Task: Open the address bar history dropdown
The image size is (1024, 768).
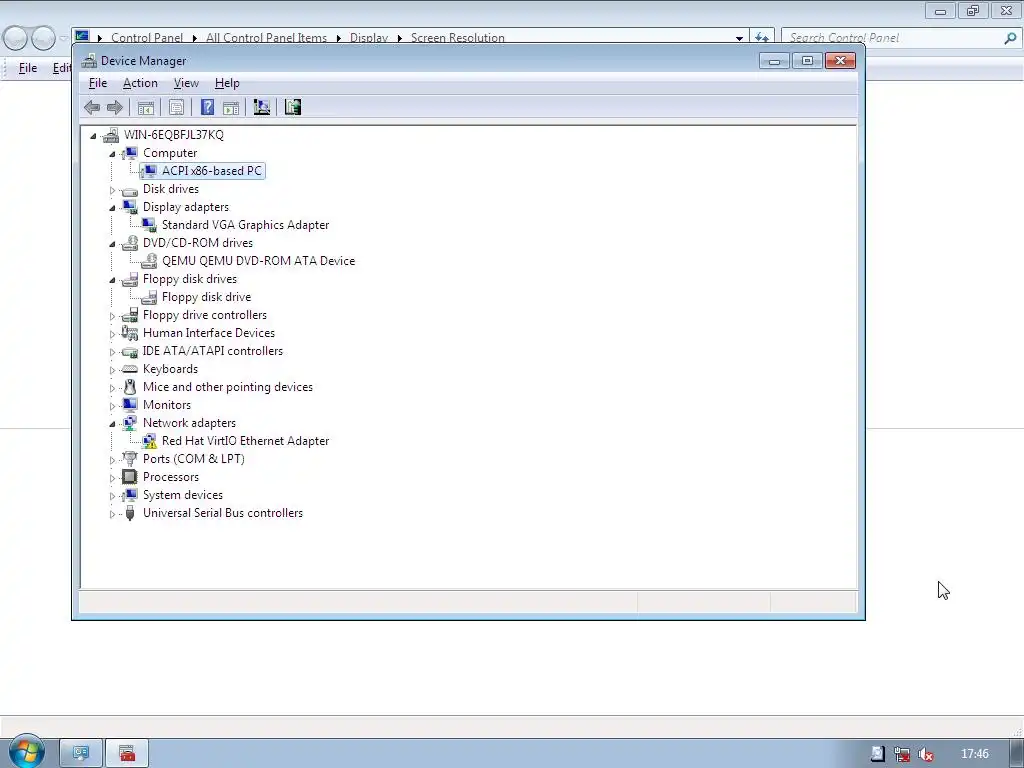Action: (x=739, y=38)
